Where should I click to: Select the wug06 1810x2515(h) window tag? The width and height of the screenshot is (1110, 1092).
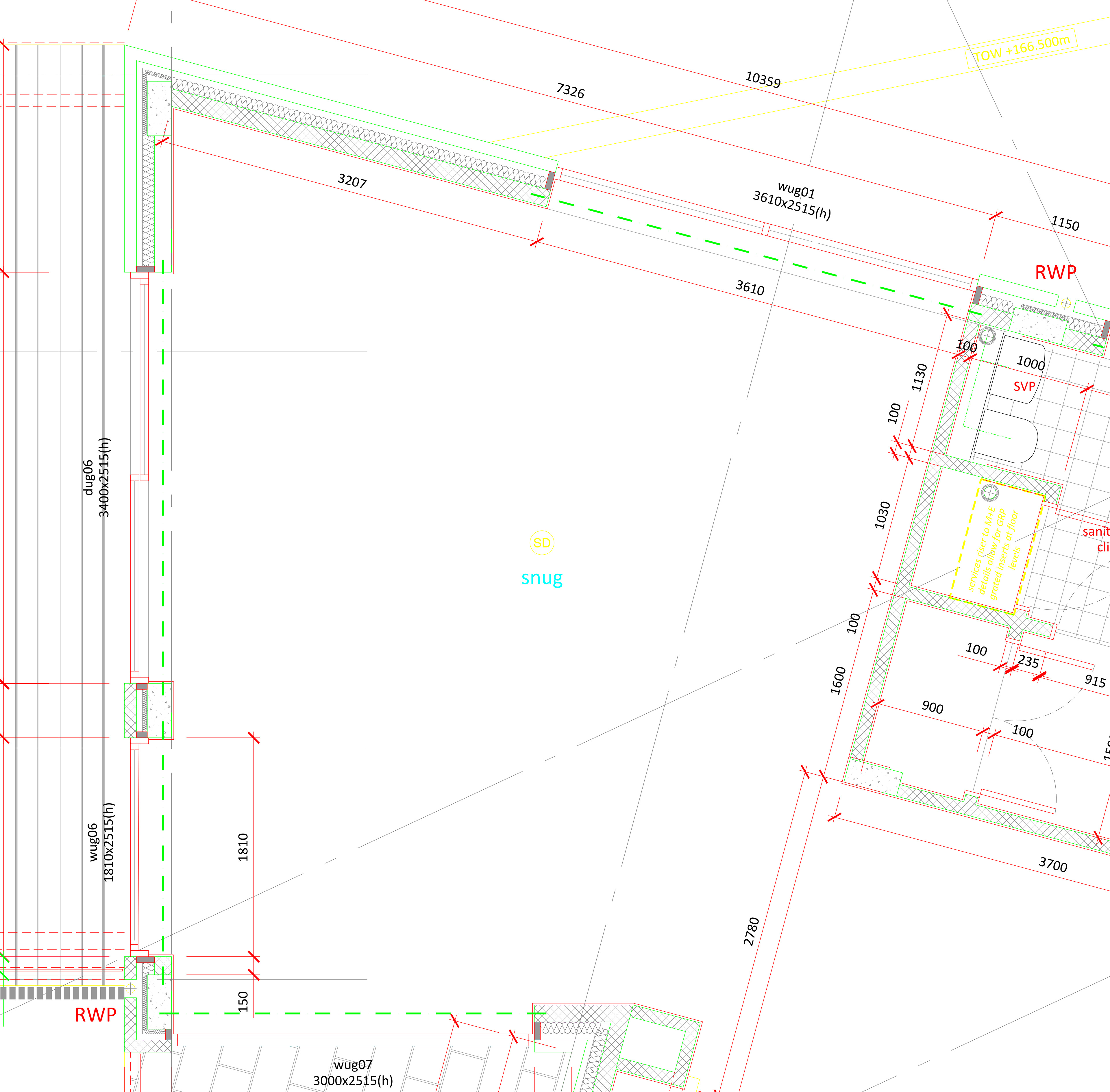pyautogui.click(x=101, y=842)
